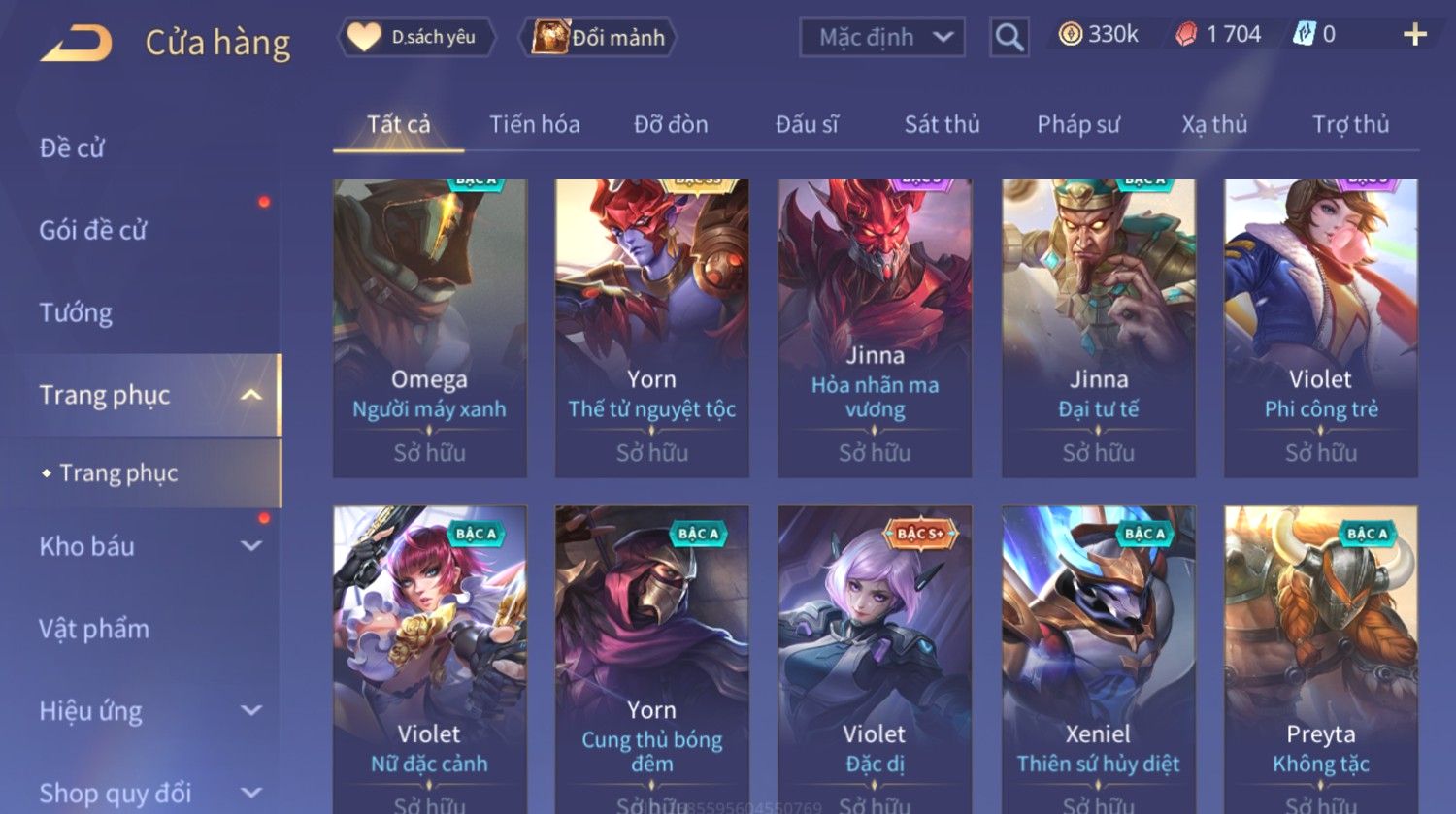Open the Mặc định sort dropdown
This screenshot has height=814, width=1456.
[881, 38]
